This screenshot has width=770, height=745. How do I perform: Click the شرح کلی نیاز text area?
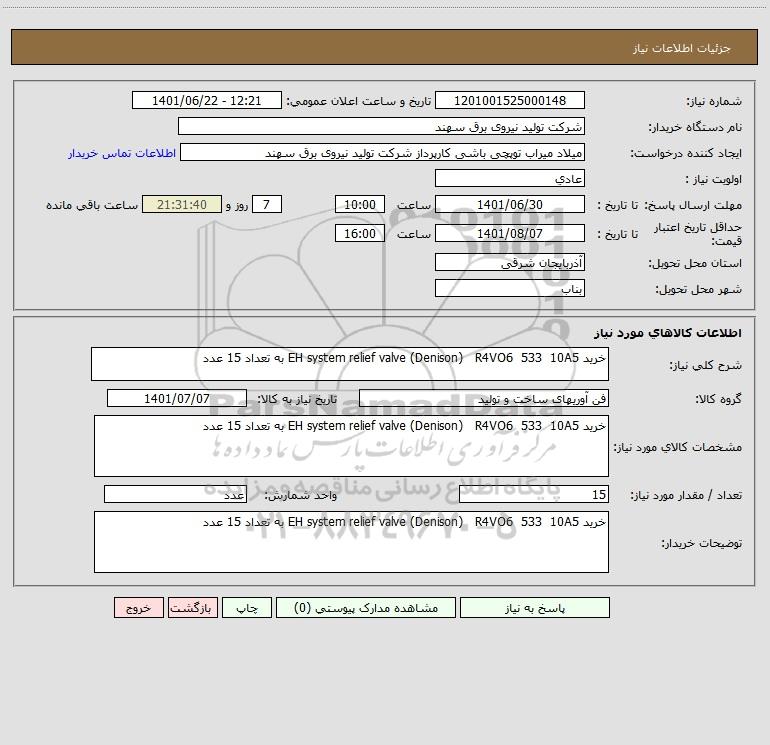[350, 364]
